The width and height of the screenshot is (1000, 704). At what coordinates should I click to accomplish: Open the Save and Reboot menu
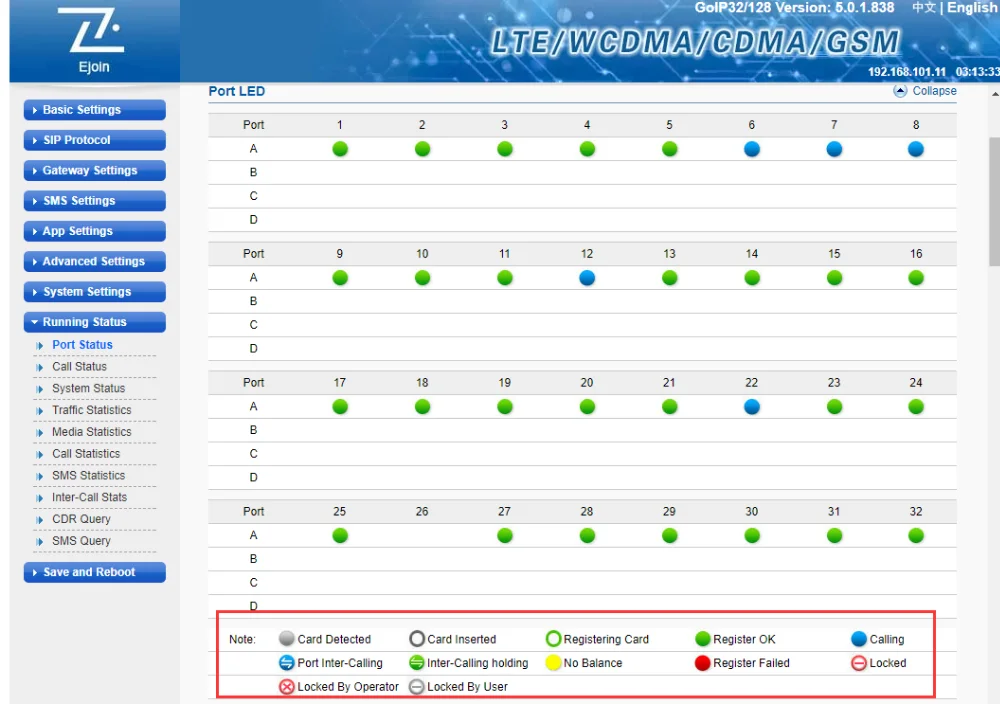click(x=94, y=572)
